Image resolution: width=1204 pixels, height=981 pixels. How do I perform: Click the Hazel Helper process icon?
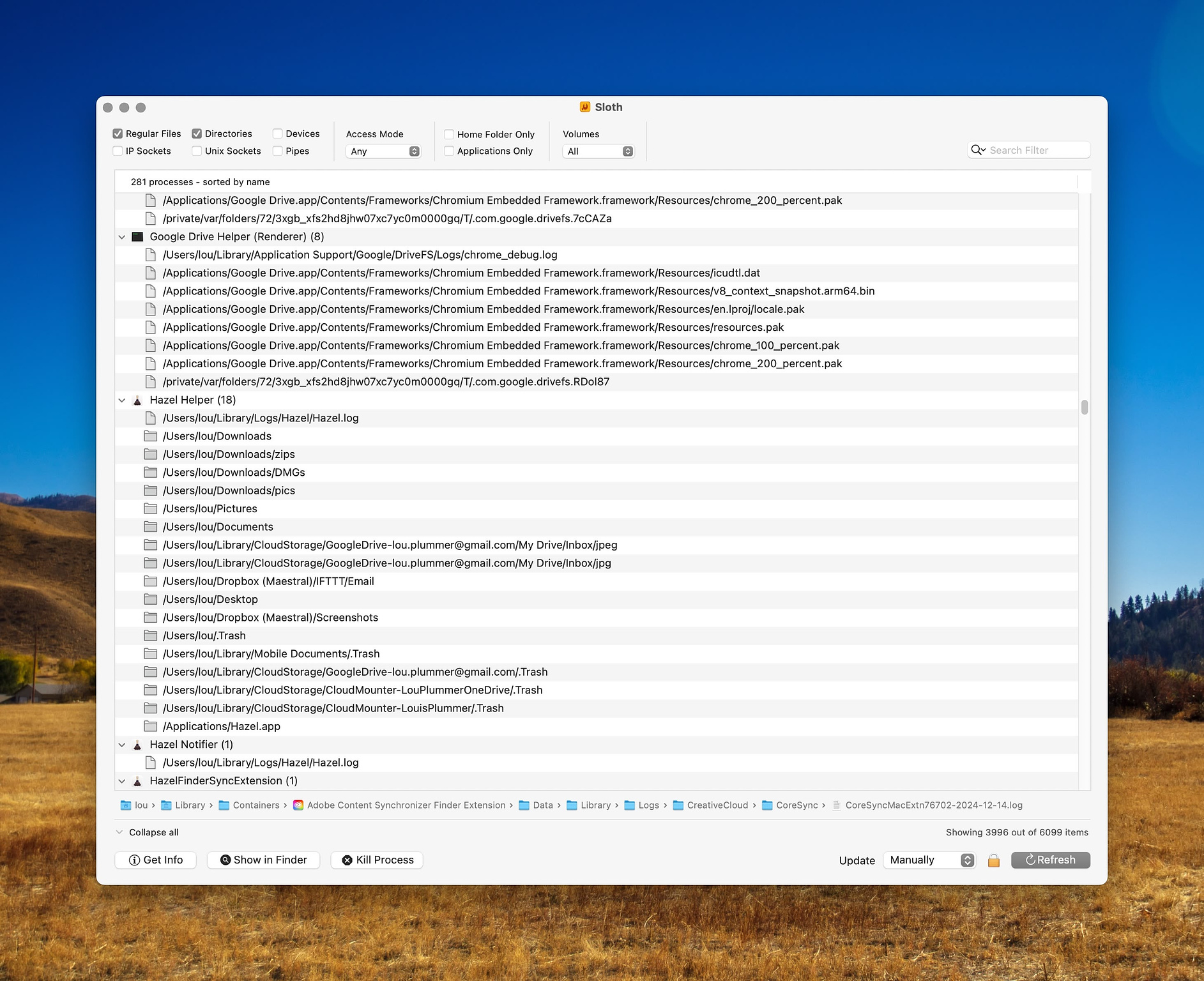pyautogui.click(x=137, y=400)
